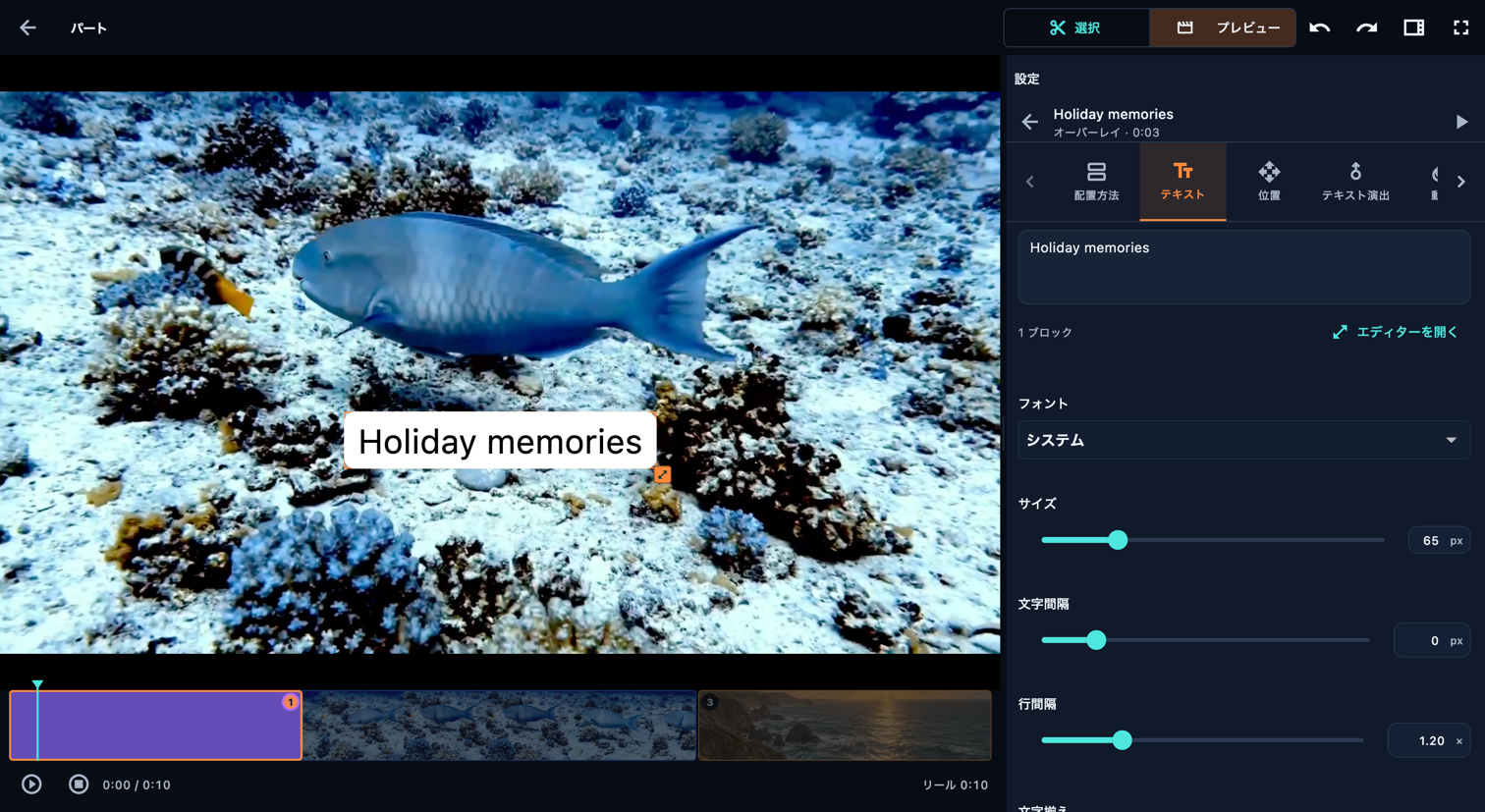The width and height of the screenshot is (1485, 812).
Task: Select the sunset clip 3 in the timeline
Action: [x=845, y=726]
